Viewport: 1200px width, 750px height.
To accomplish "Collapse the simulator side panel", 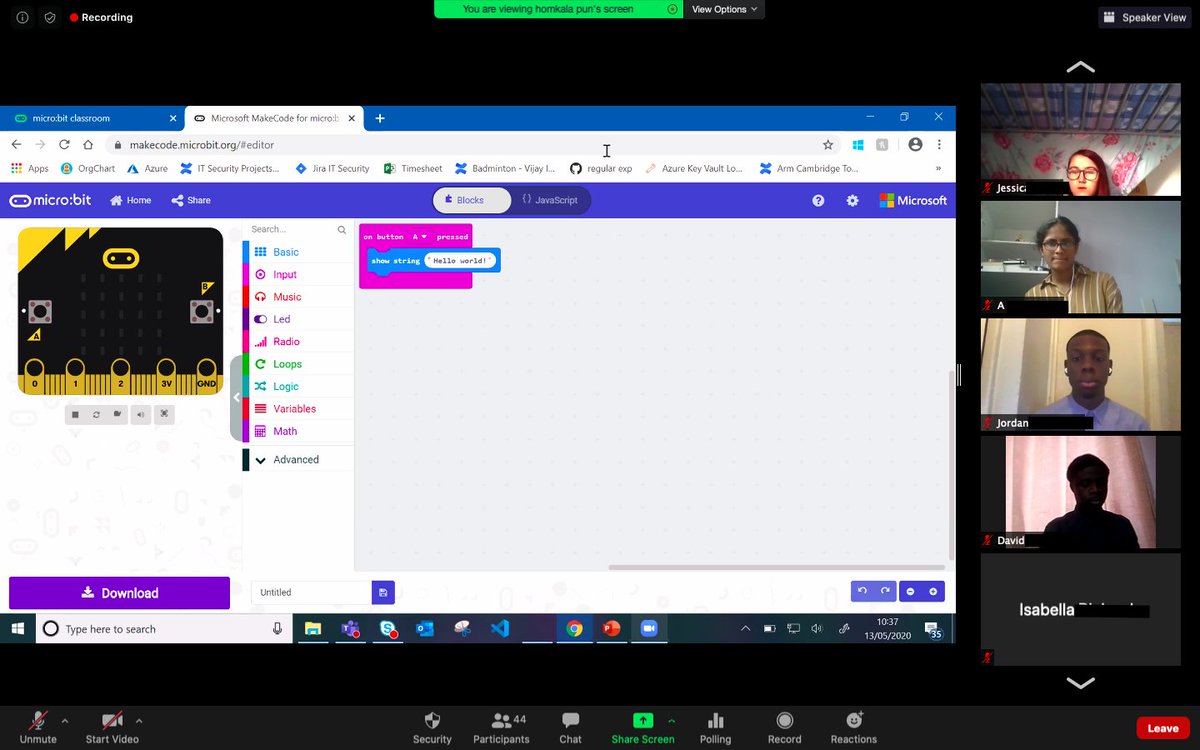I will 236,397.
